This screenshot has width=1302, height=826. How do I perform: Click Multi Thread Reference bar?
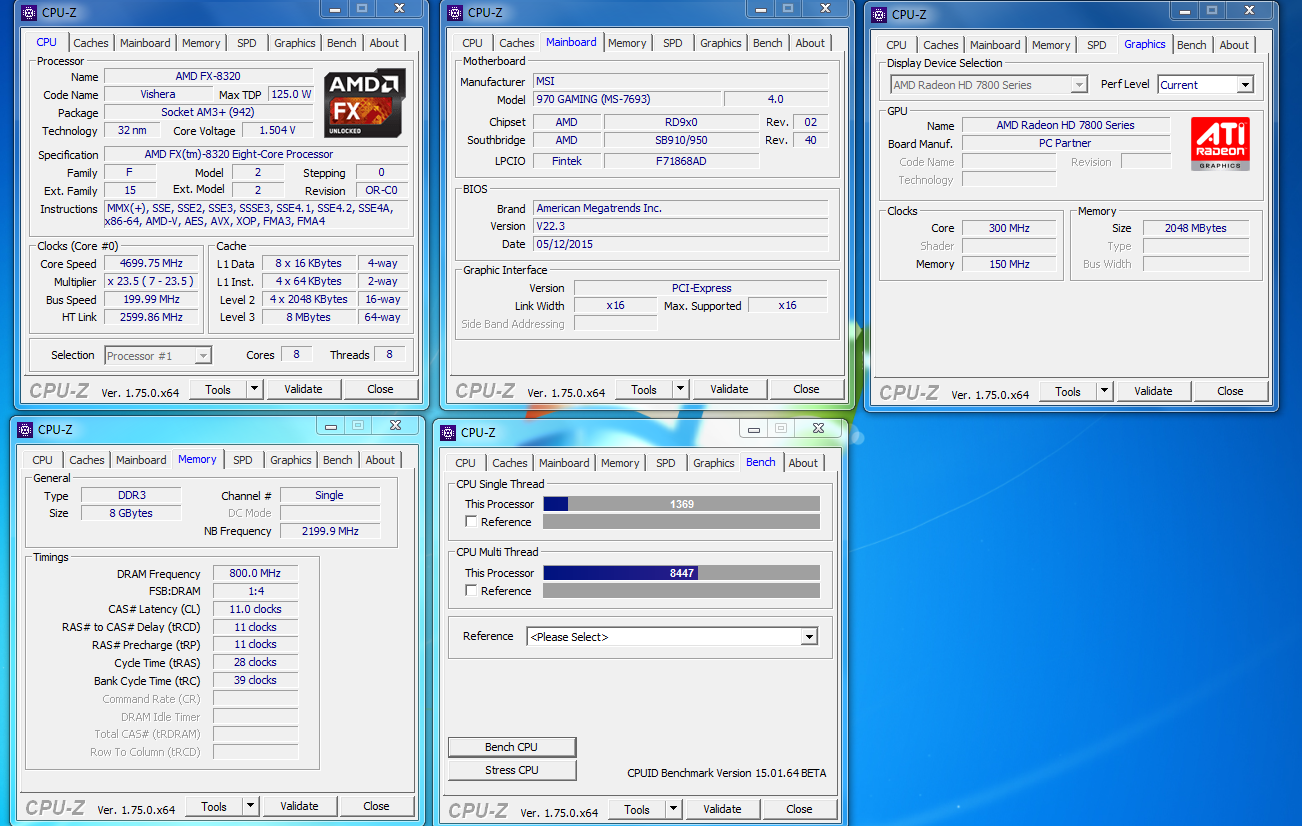pyautogui.click(x=681, y=591)
